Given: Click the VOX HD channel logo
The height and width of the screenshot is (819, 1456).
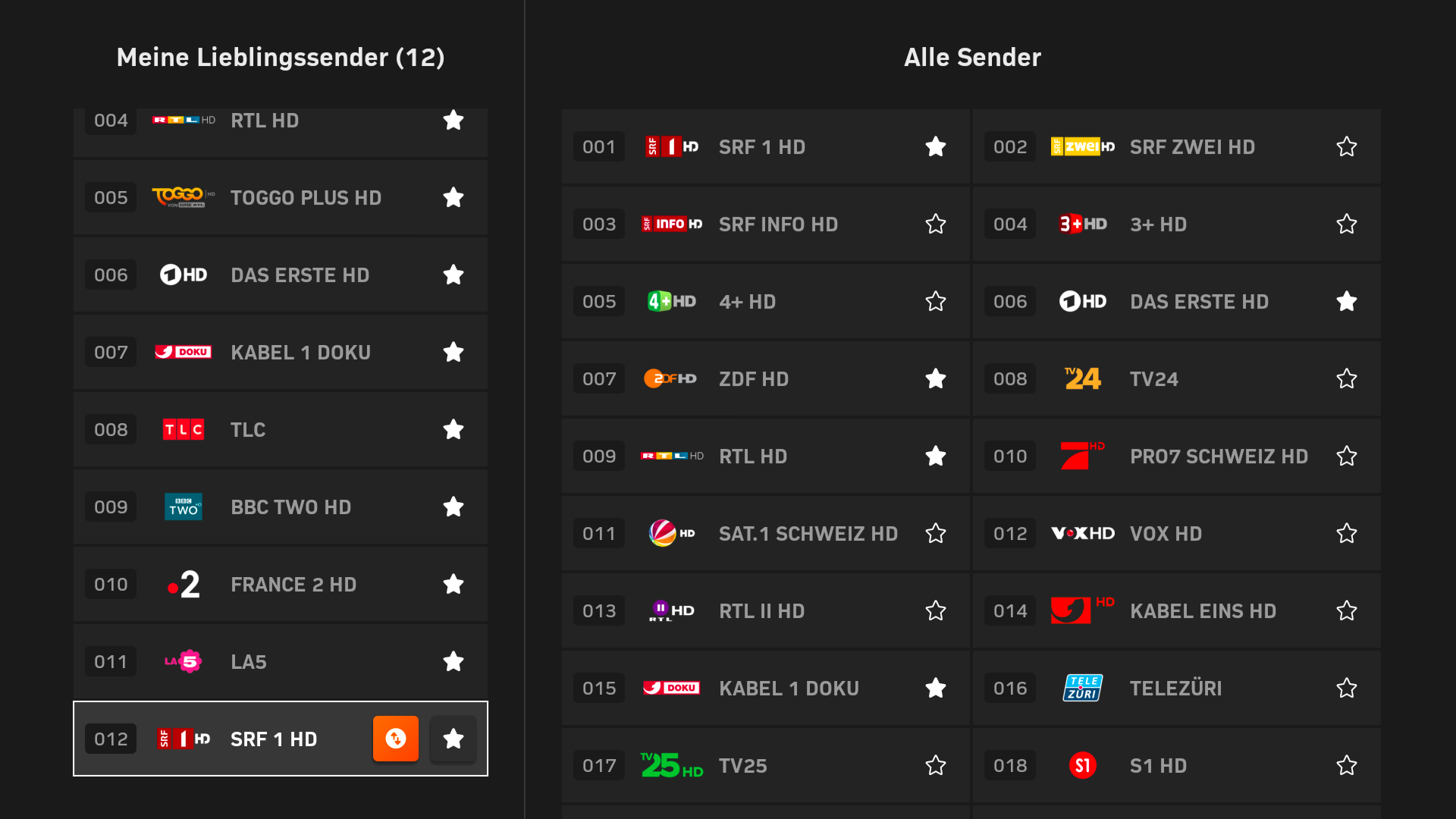Looking at the screenshot, I should tap(1082, 534).
